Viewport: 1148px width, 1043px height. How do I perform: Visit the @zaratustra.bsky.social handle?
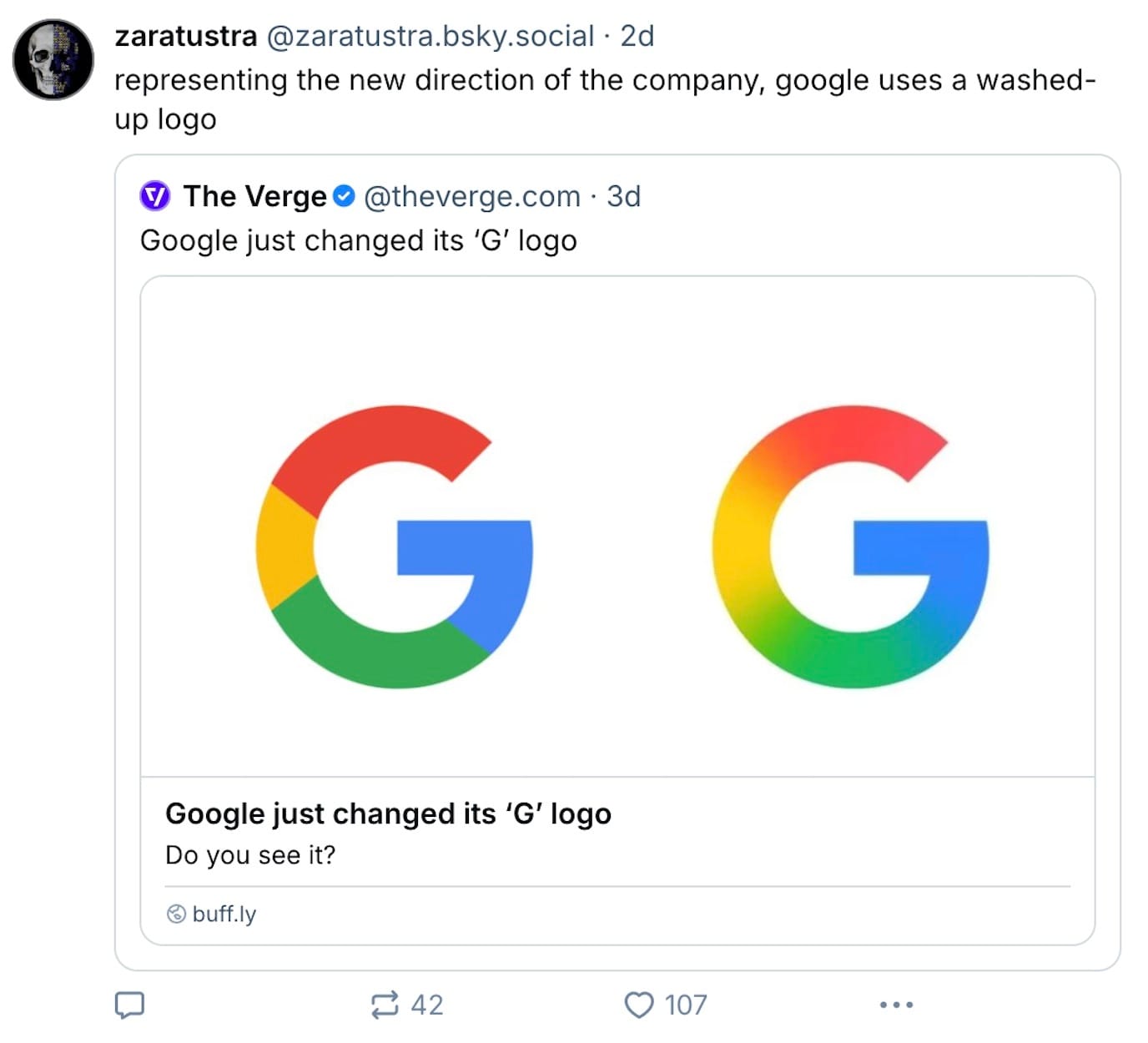(x=430, y=36)
